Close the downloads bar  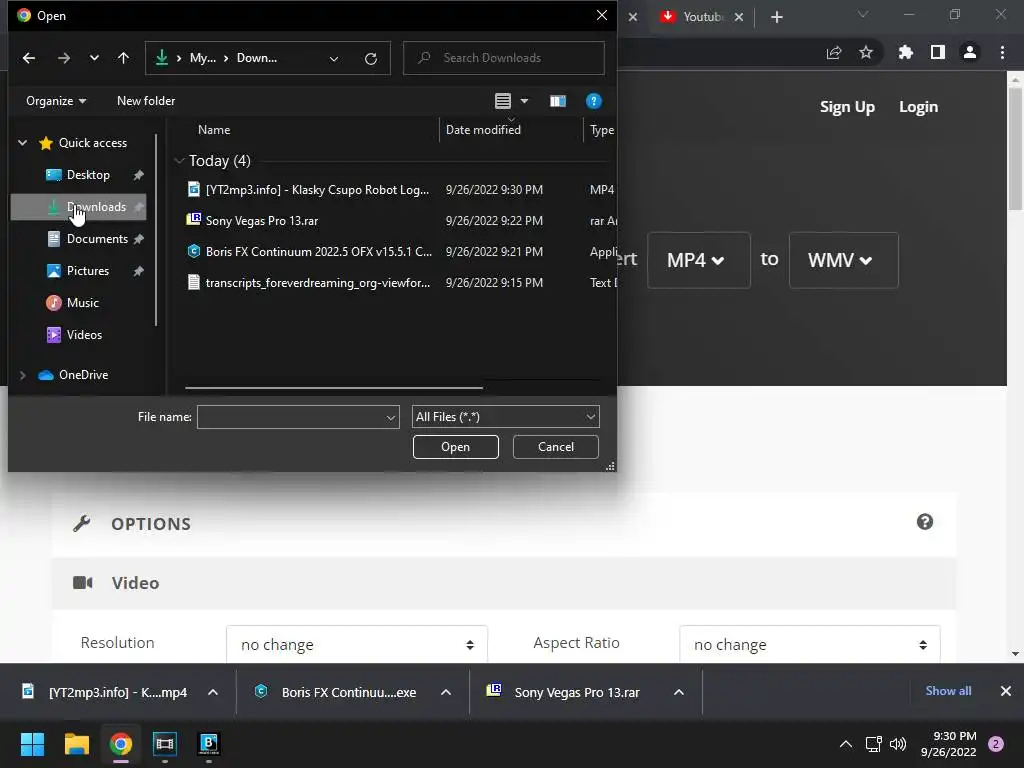(x=1006, y=691)
